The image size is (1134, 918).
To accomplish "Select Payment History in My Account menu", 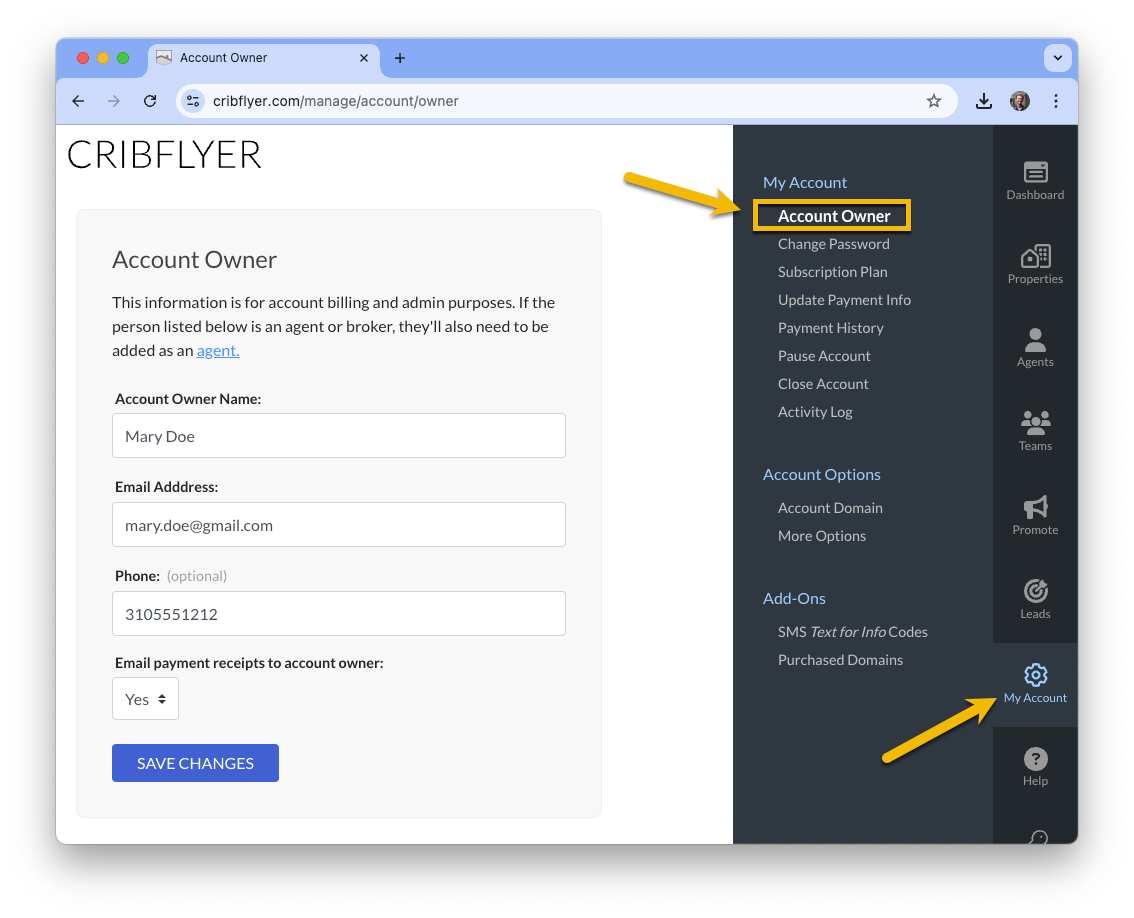I will (830, 328).
